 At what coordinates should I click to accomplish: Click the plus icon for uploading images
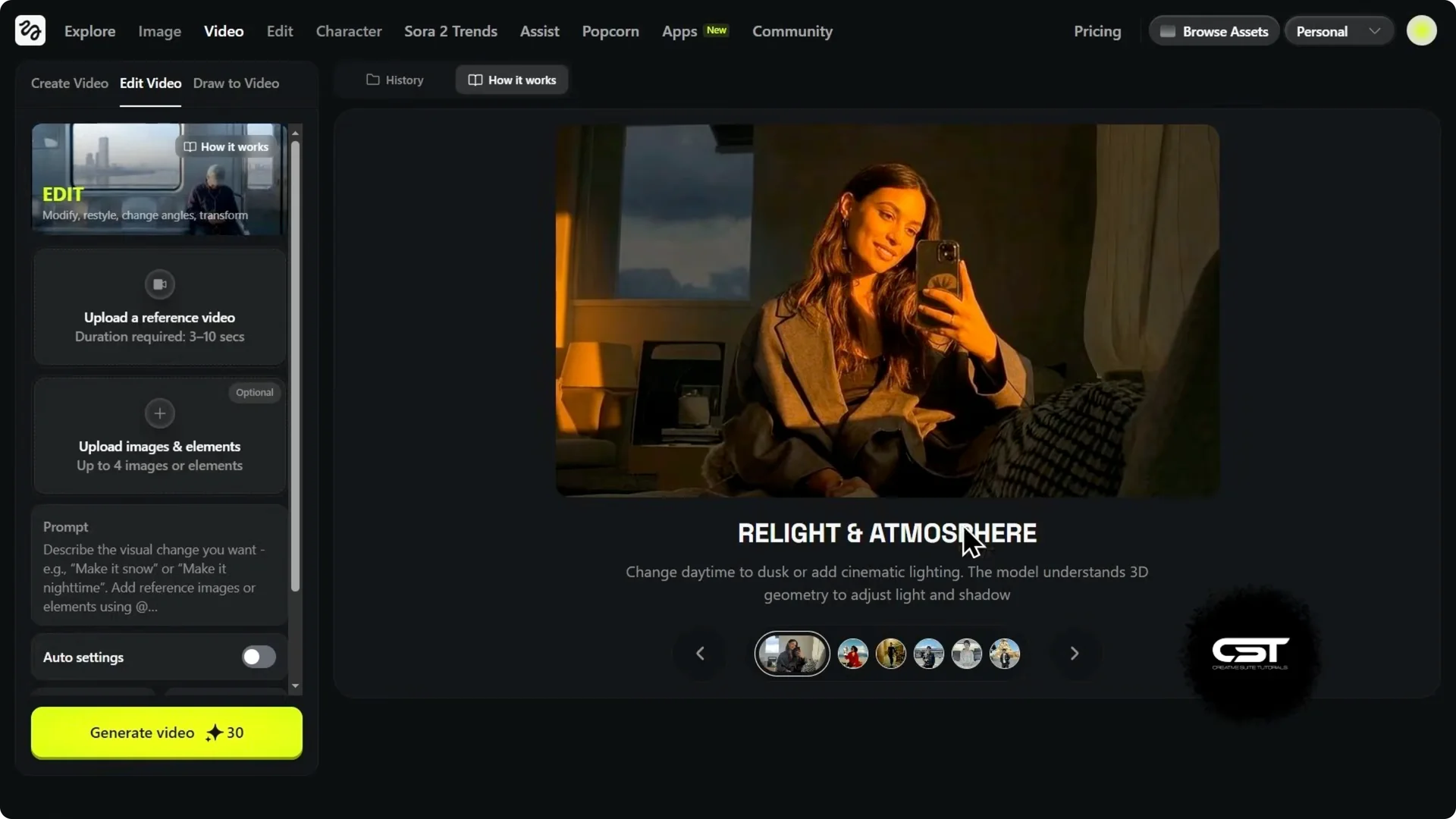[x=160, y=413]
